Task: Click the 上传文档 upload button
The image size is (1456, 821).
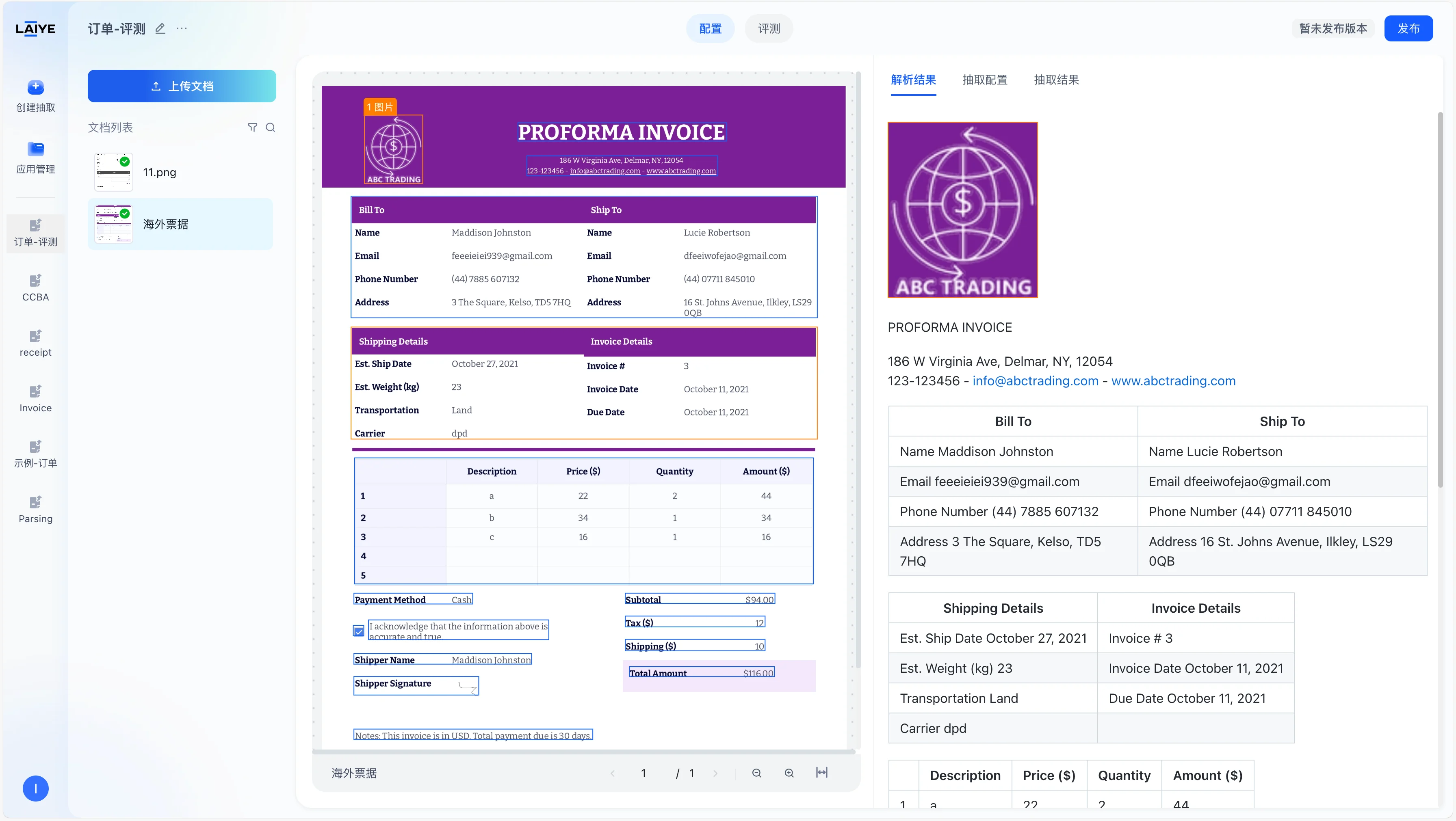Action: tap(182, 86)
